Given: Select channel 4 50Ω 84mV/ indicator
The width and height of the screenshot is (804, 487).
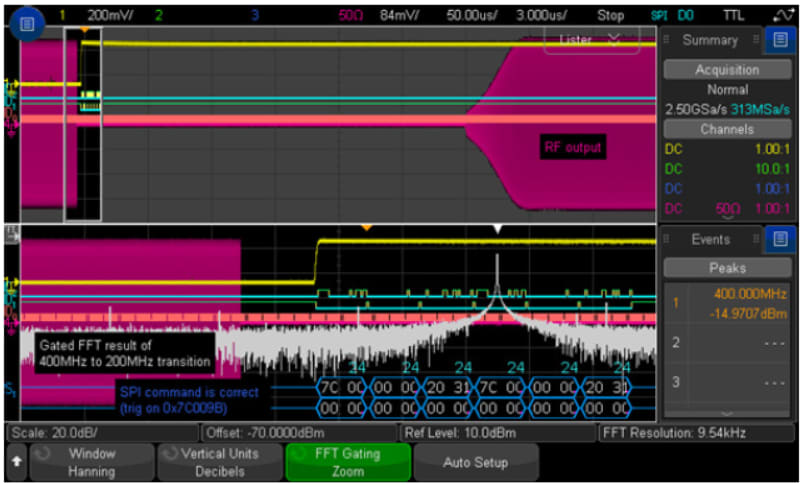Looking at the screenshot, I should 378,15.
